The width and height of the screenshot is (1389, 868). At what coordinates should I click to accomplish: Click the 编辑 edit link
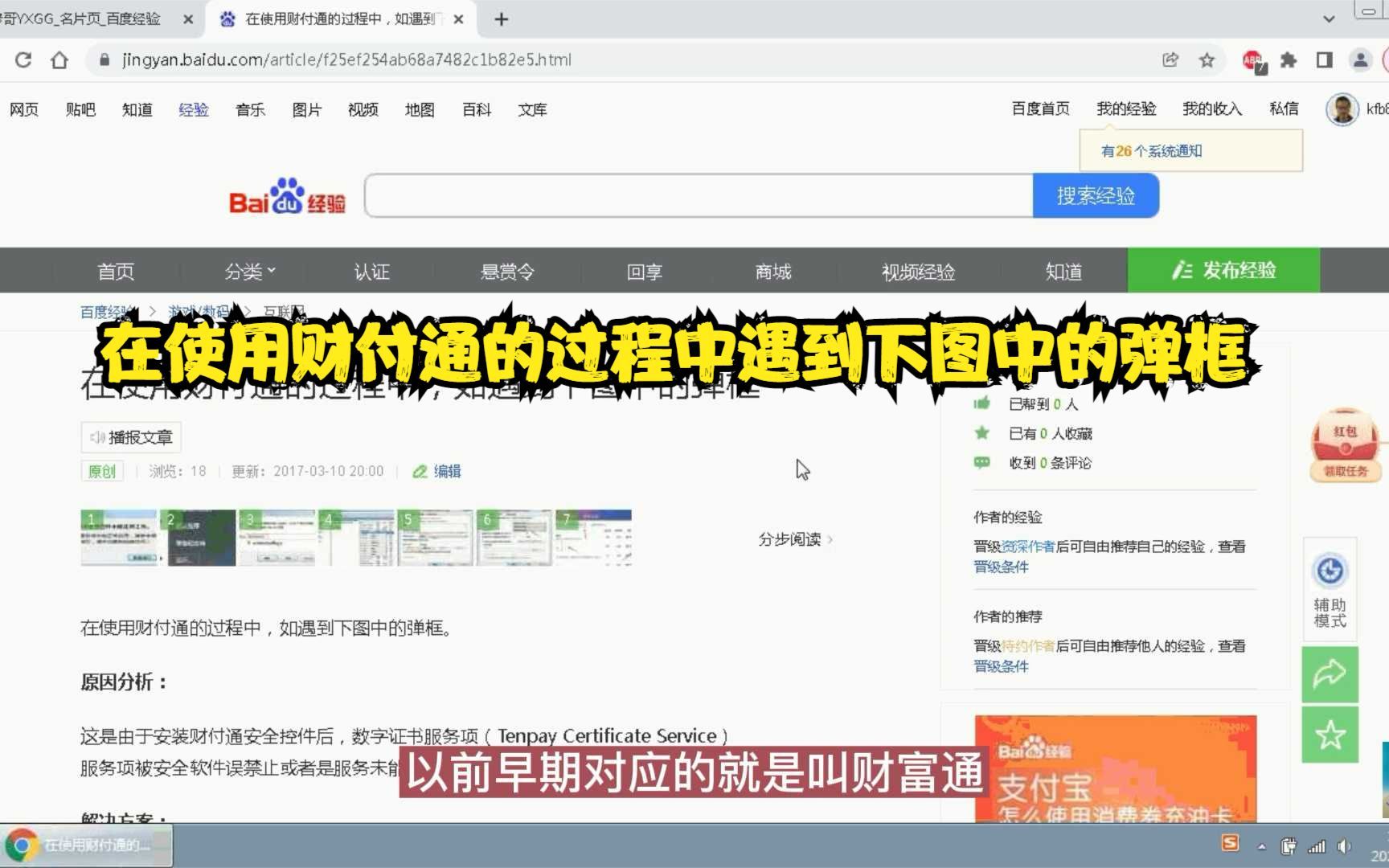coord(437,471)
